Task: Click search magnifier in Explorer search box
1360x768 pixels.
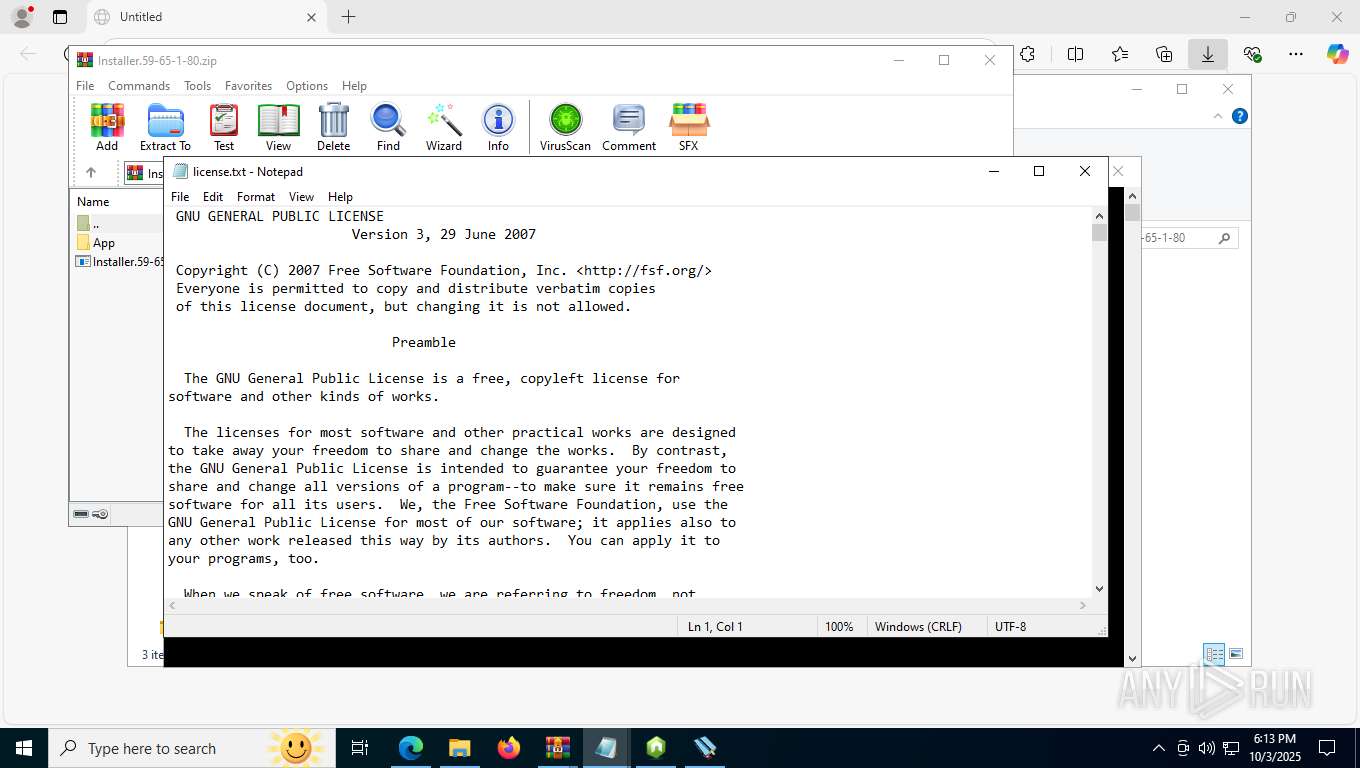Action: click(x=1224, y=238)
